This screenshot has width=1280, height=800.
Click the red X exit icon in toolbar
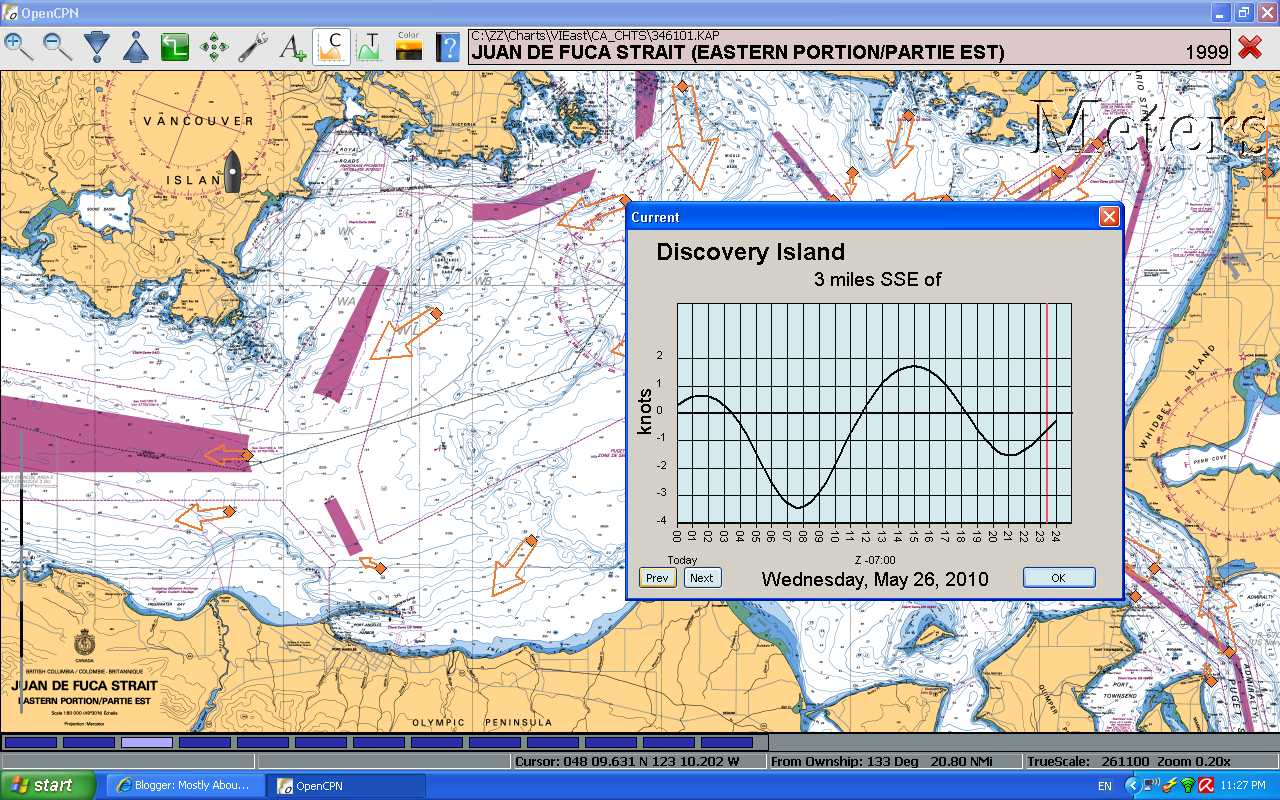click(x=1250, y=47)
